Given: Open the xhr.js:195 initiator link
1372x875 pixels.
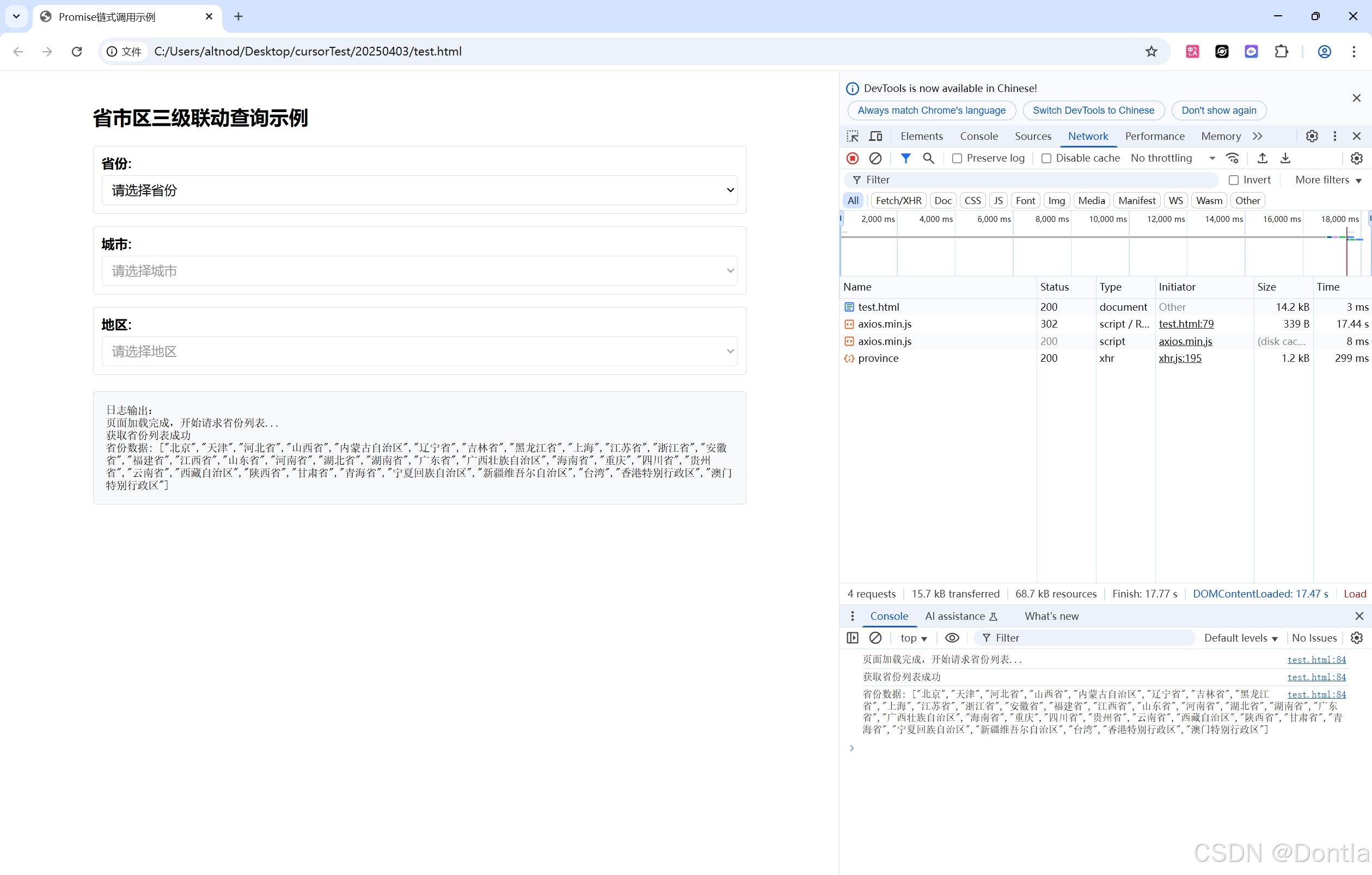Looking at the screenshot, I should coord(1179,358).
